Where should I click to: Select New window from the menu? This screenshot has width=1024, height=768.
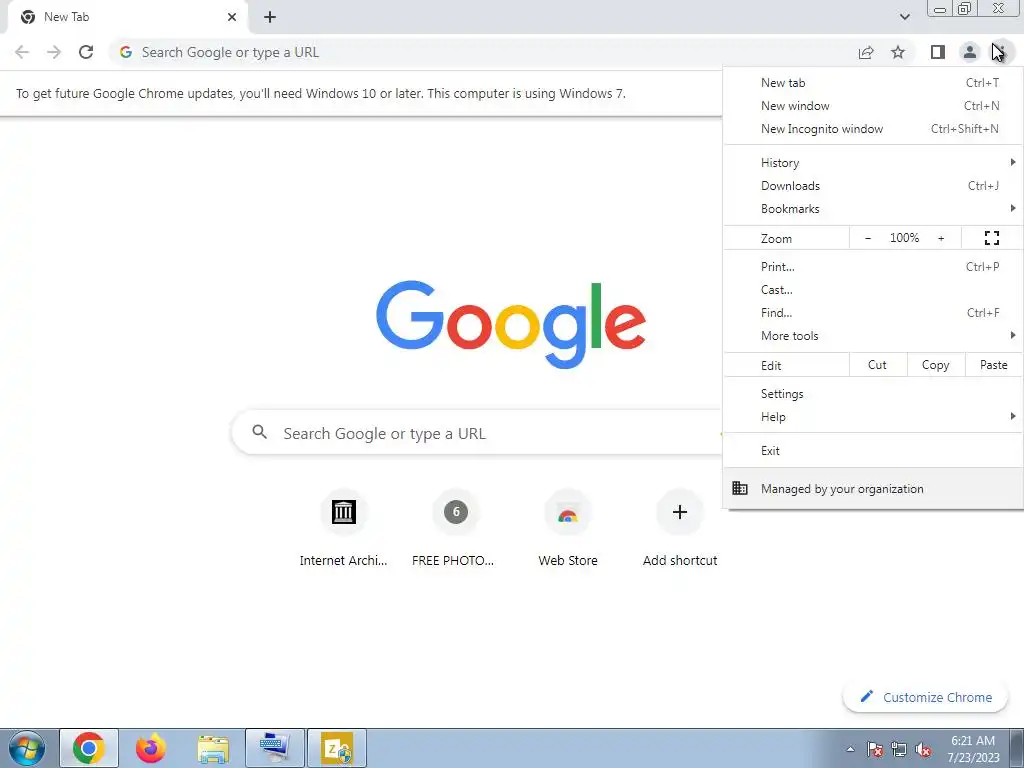tap(873, 106)
